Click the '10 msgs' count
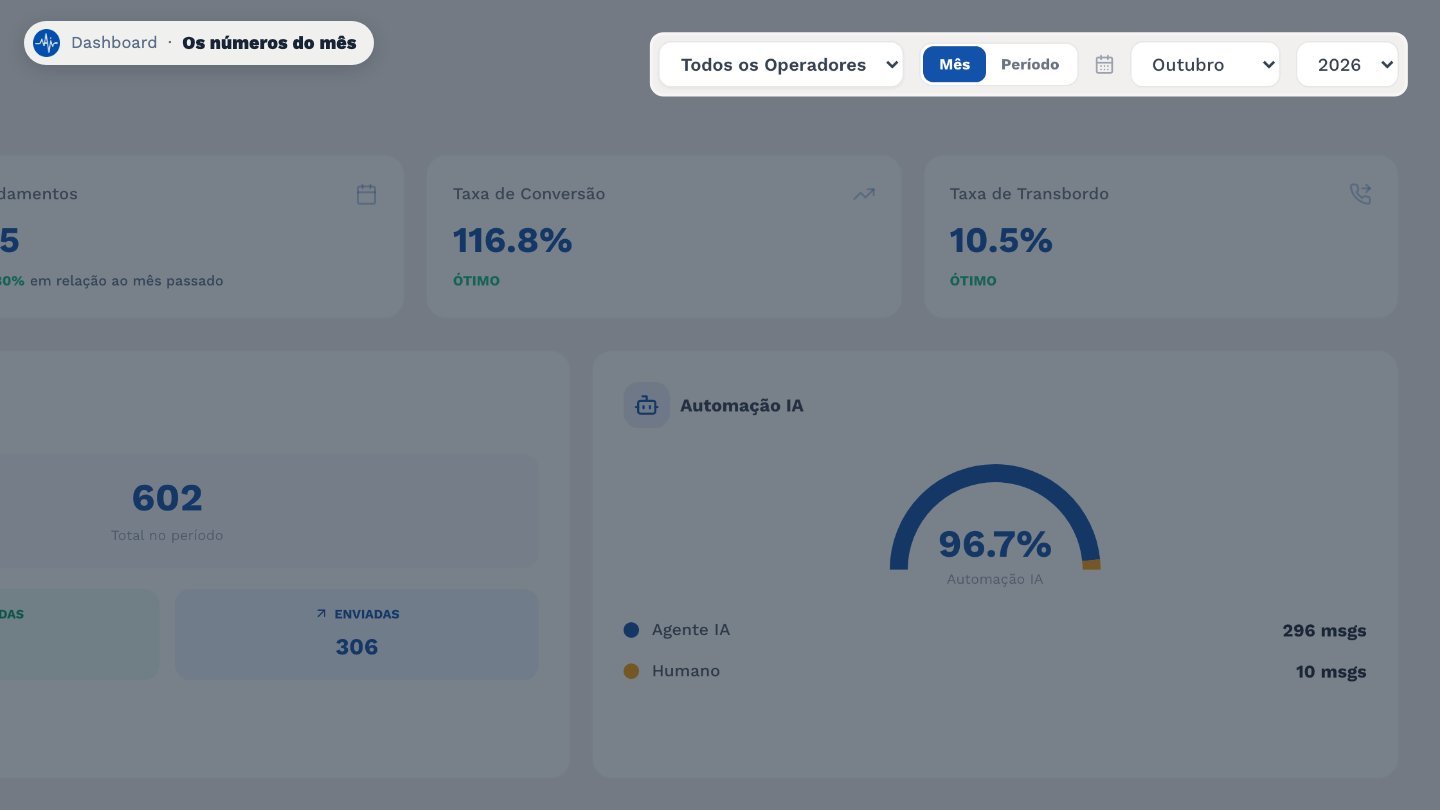 click(x=1331, y=672)
